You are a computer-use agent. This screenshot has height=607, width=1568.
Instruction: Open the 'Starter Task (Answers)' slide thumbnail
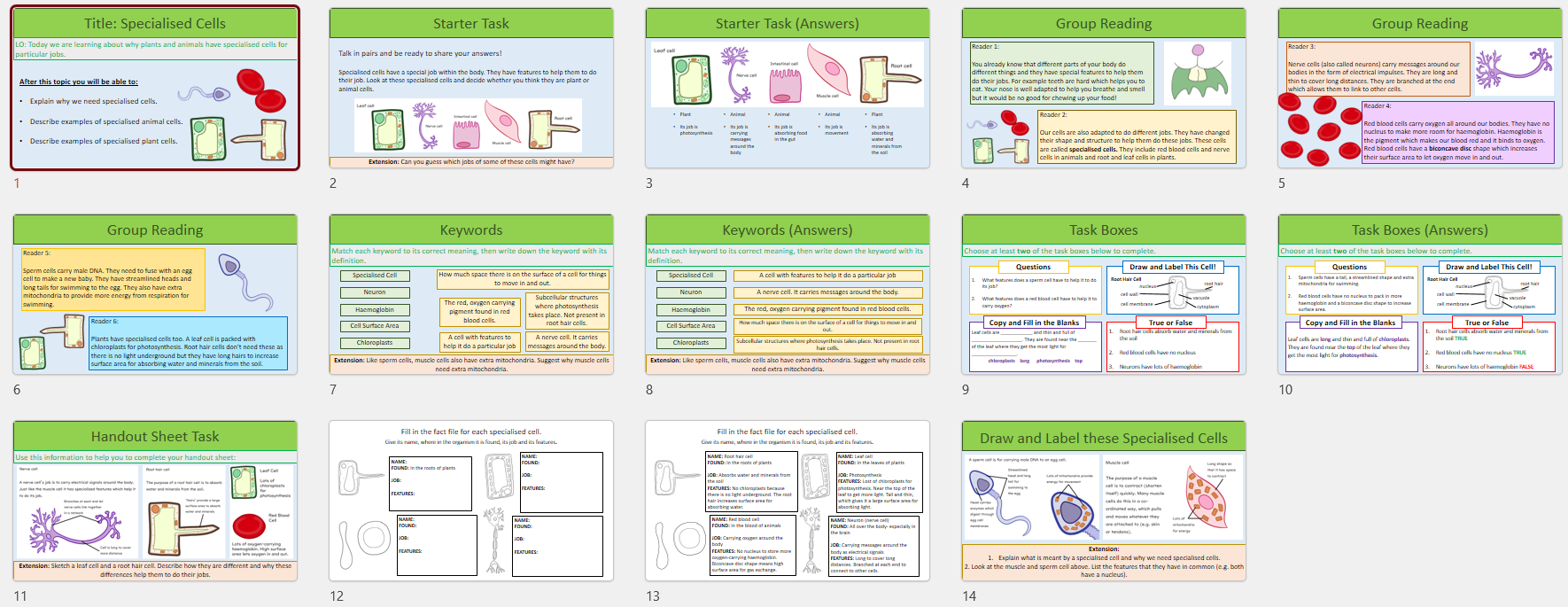pyautogui.click(x=787, y=89)
